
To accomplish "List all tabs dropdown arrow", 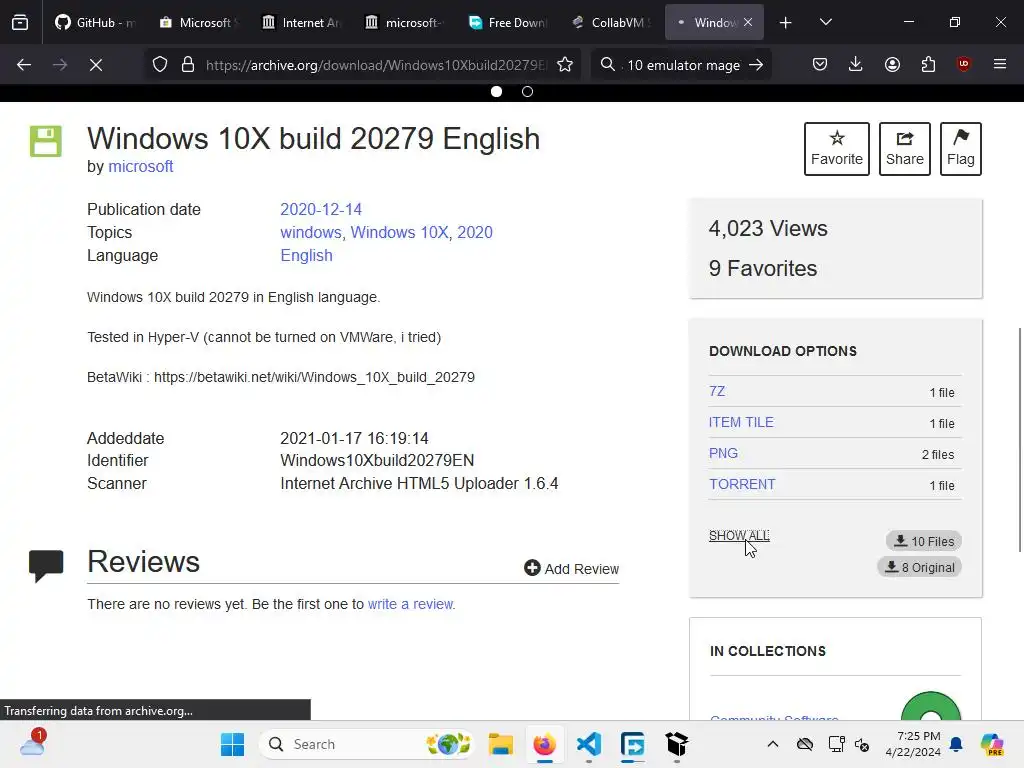I will [825, 22].
